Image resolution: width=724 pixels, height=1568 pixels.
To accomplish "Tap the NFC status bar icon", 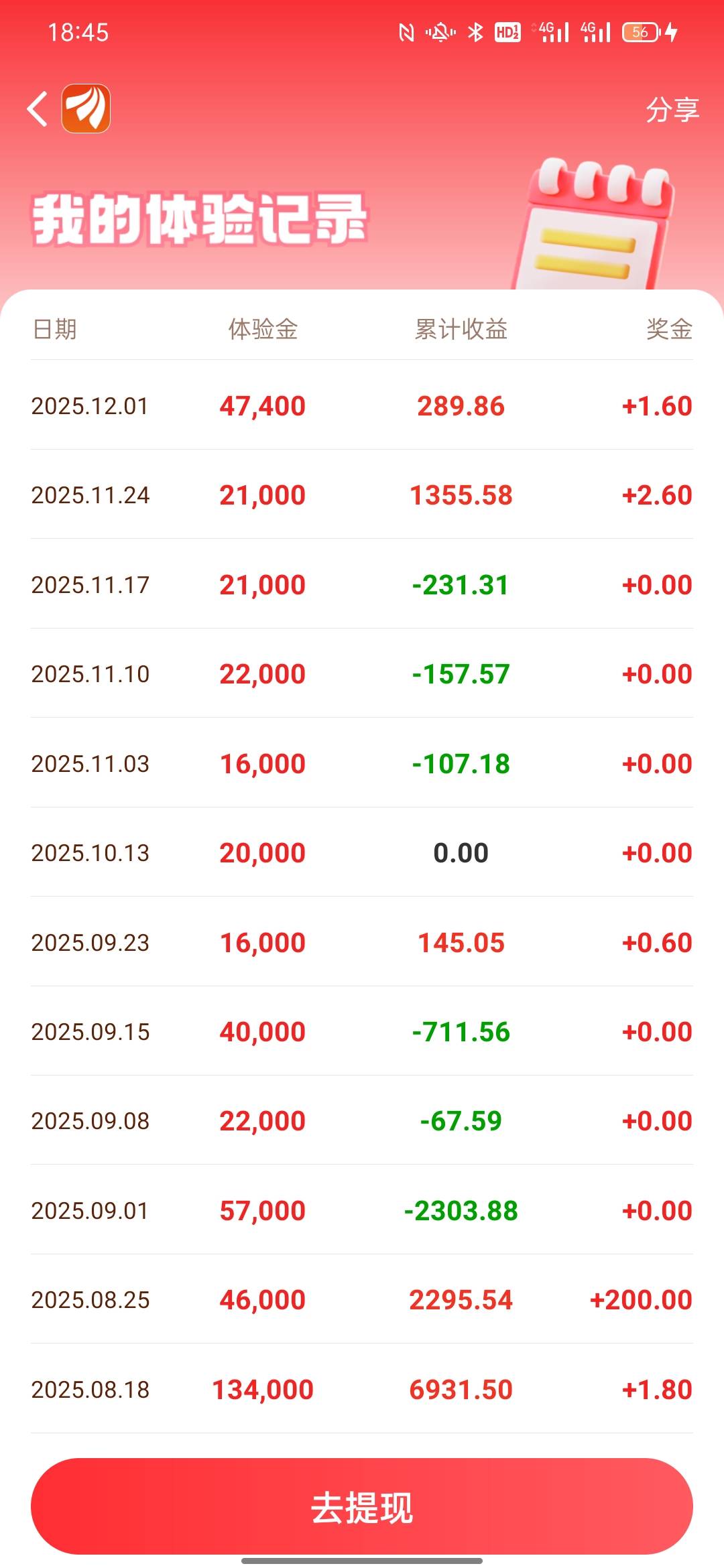I will point(406,31).
